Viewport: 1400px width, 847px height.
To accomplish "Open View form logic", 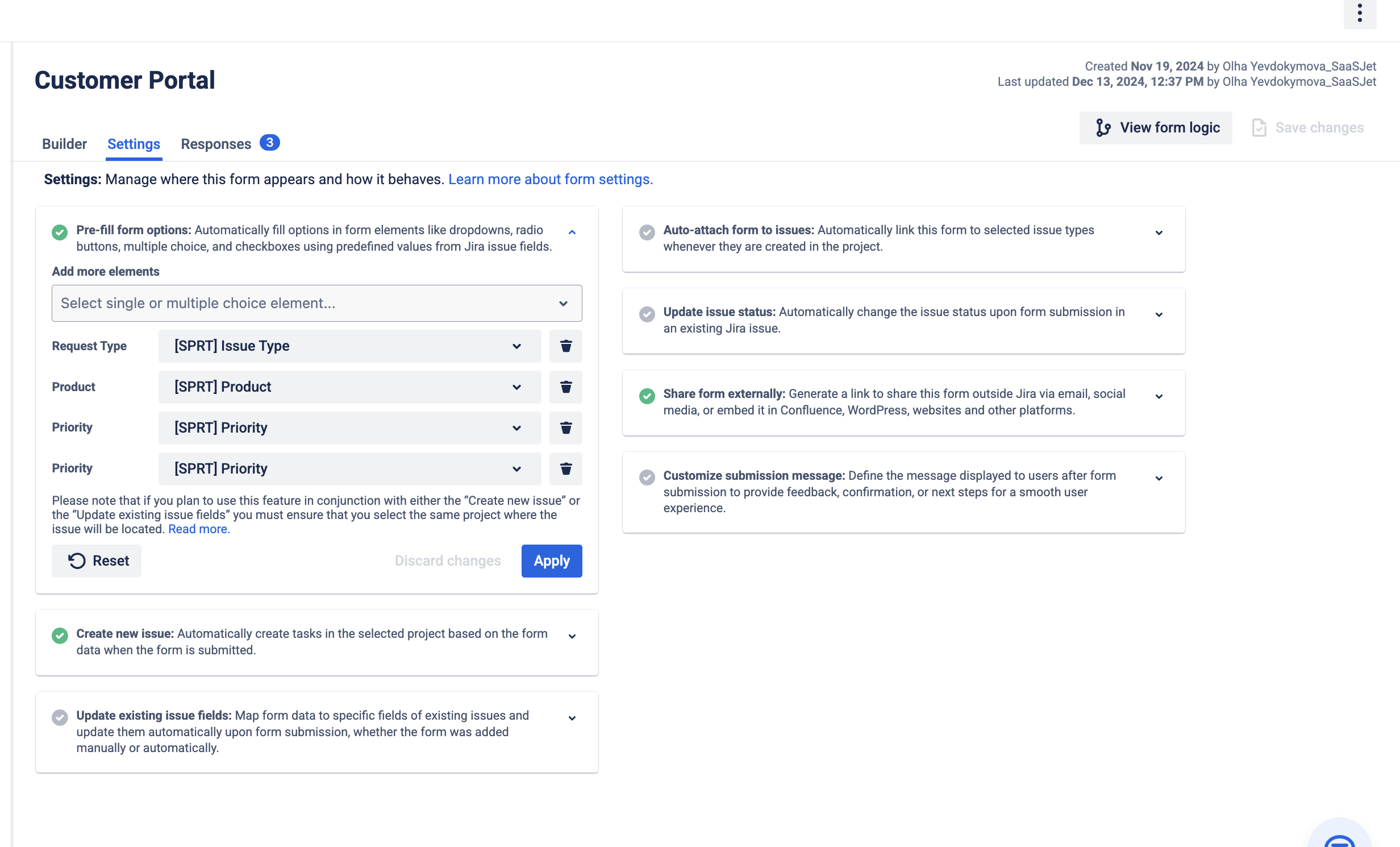I will point(1156,127).
